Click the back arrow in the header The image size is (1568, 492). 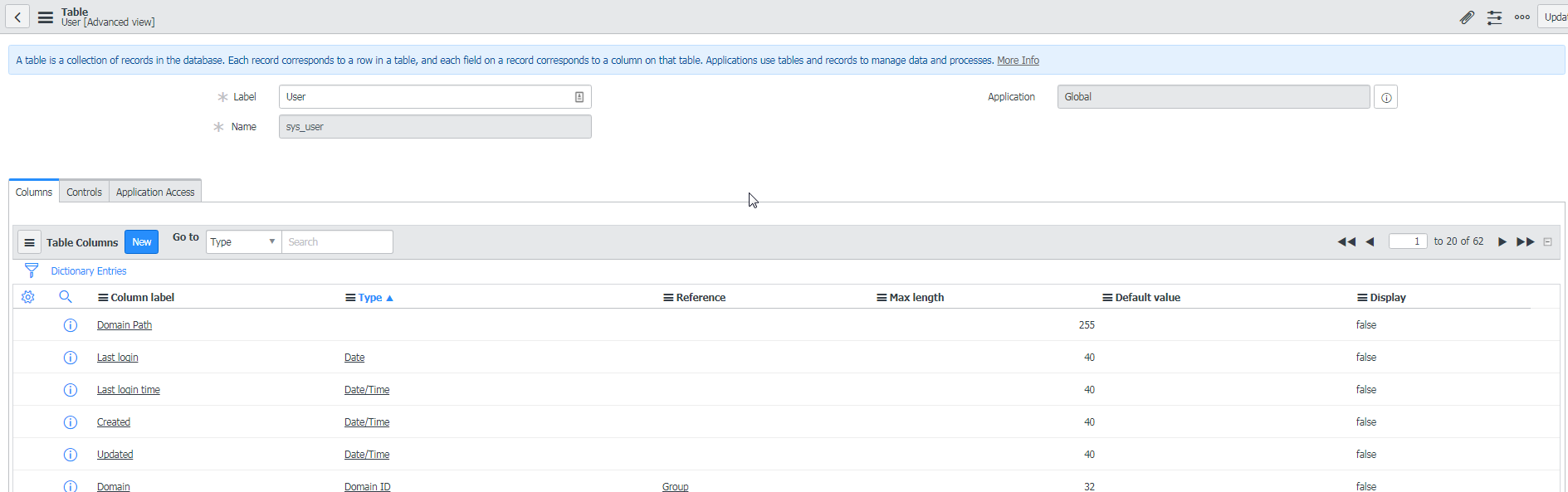click(x=17, y=17)
